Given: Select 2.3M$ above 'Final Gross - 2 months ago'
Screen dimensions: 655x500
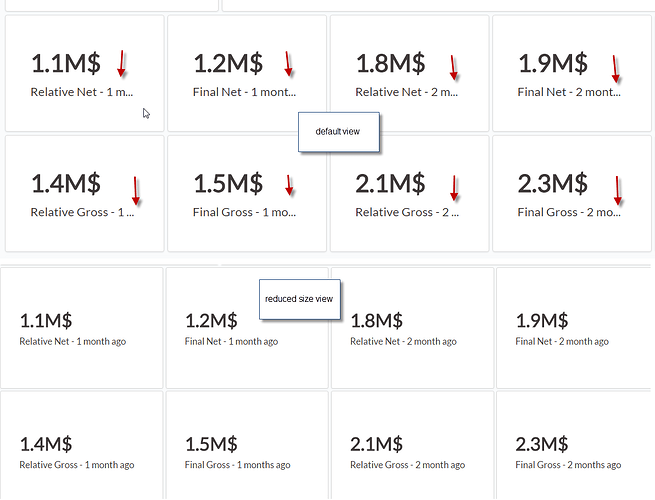Looking at the screenshot, I should [x=542, y=444].
